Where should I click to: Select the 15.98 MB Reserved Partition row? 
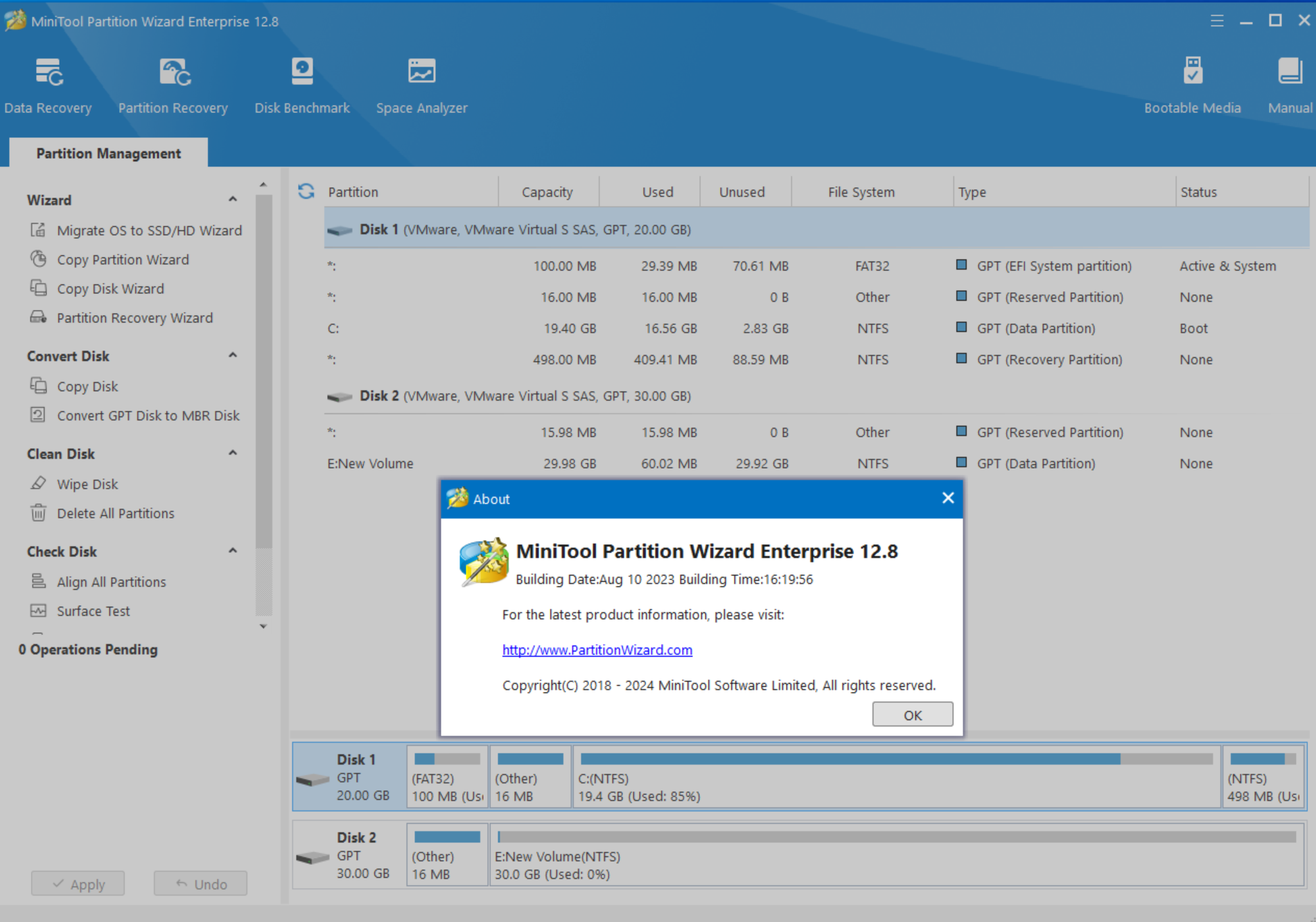pyautogui.click(x=816, y=432)
